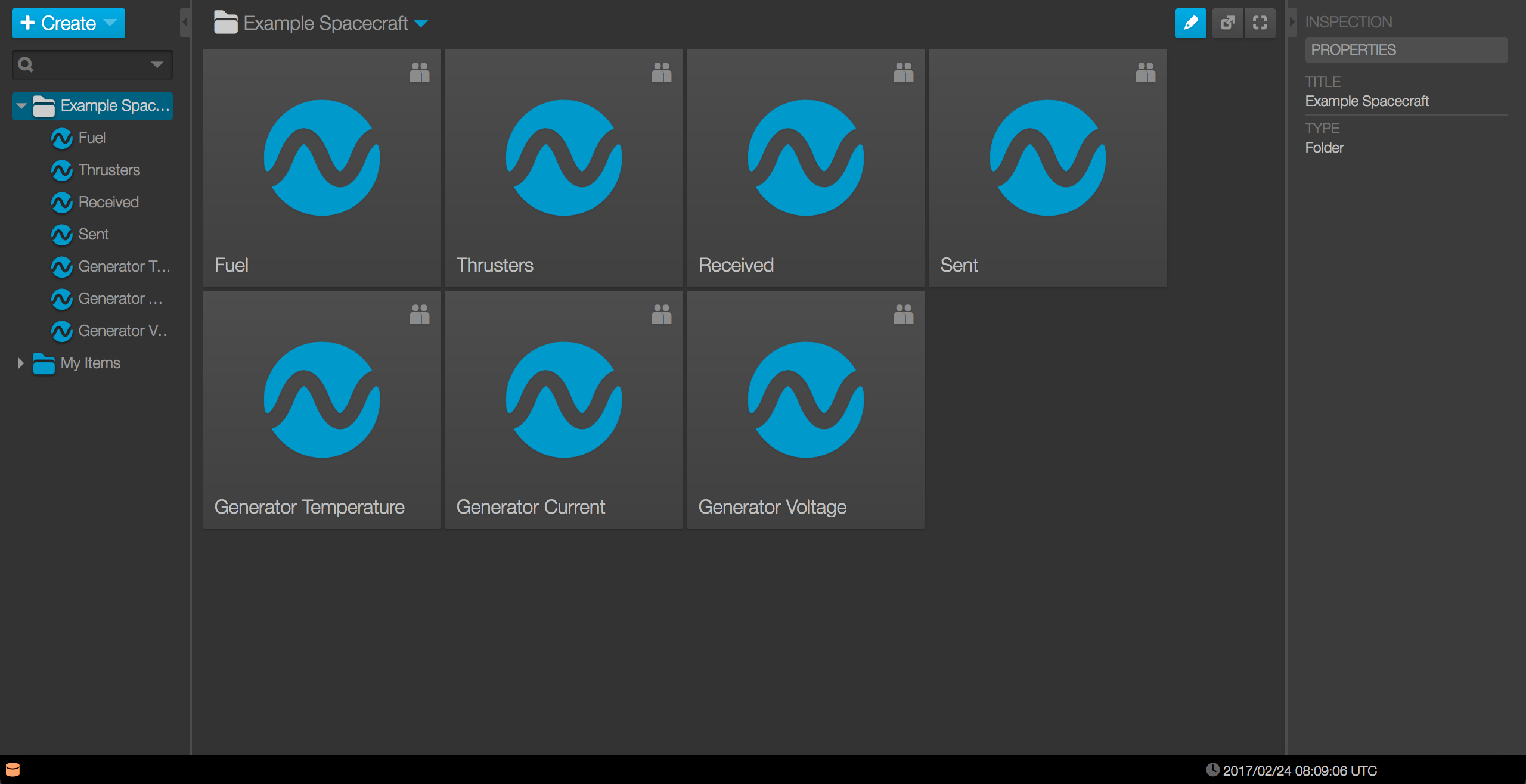1526x784 pixels.
Task: Toggle fullscreen view icon
Action: click(x=1260, y=23)
